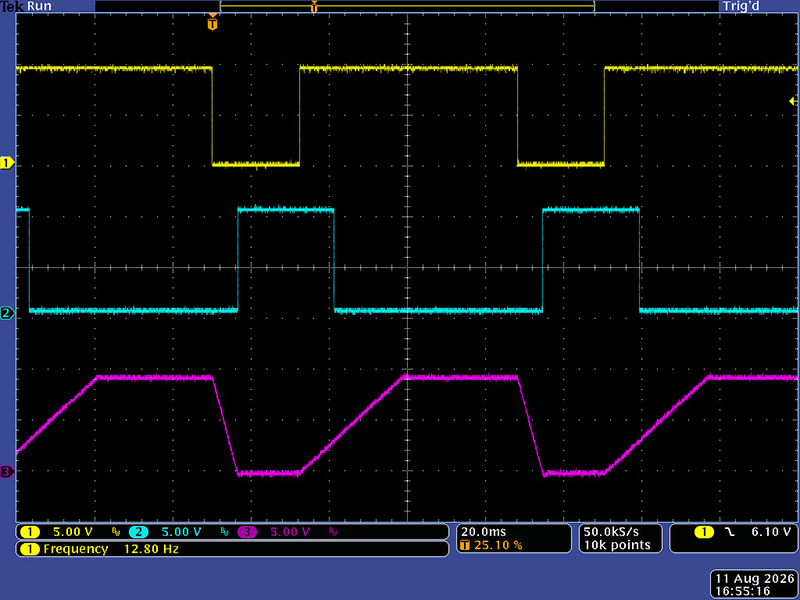Click the 6.10 V trigger level readout
This screenshot has width=800, height=600.
771,532
